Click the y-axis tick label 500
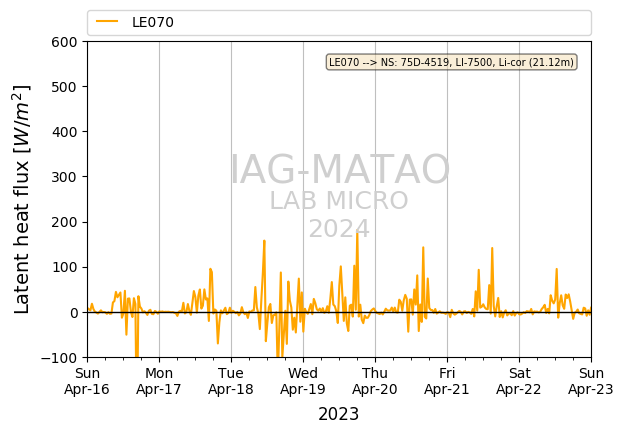The width and height of the screenshot is (624, 434). (64, 87)
